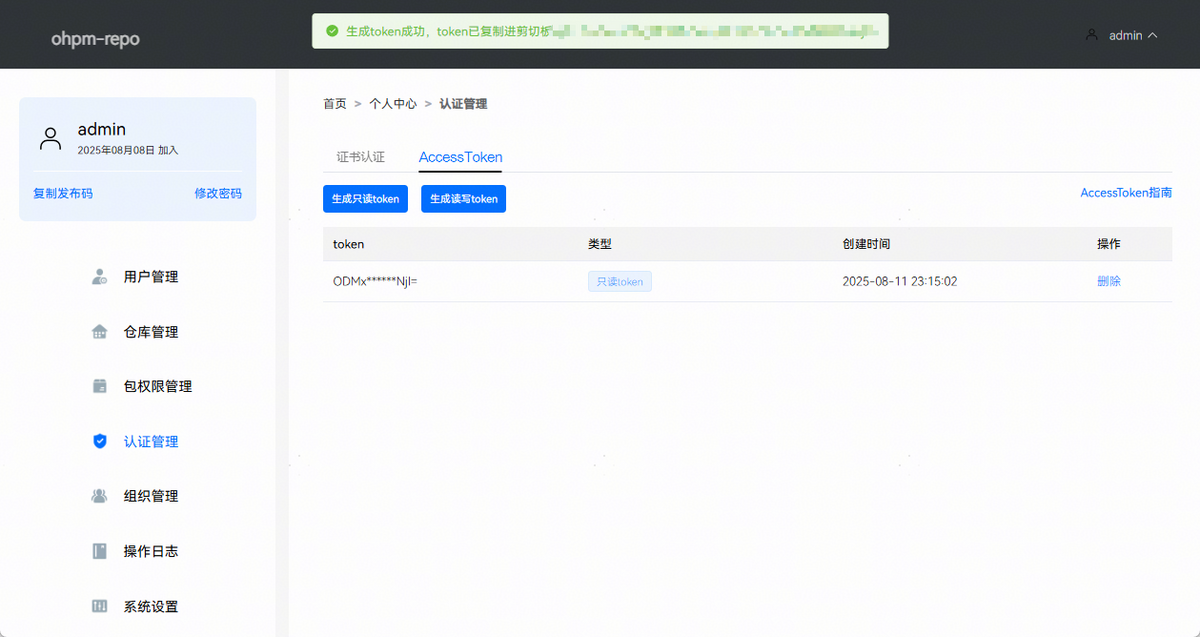This screenshot has height=637, width=1200.
Task: Click the user icon in top header
Action: pyautogui.click(x=1092, y=35)
